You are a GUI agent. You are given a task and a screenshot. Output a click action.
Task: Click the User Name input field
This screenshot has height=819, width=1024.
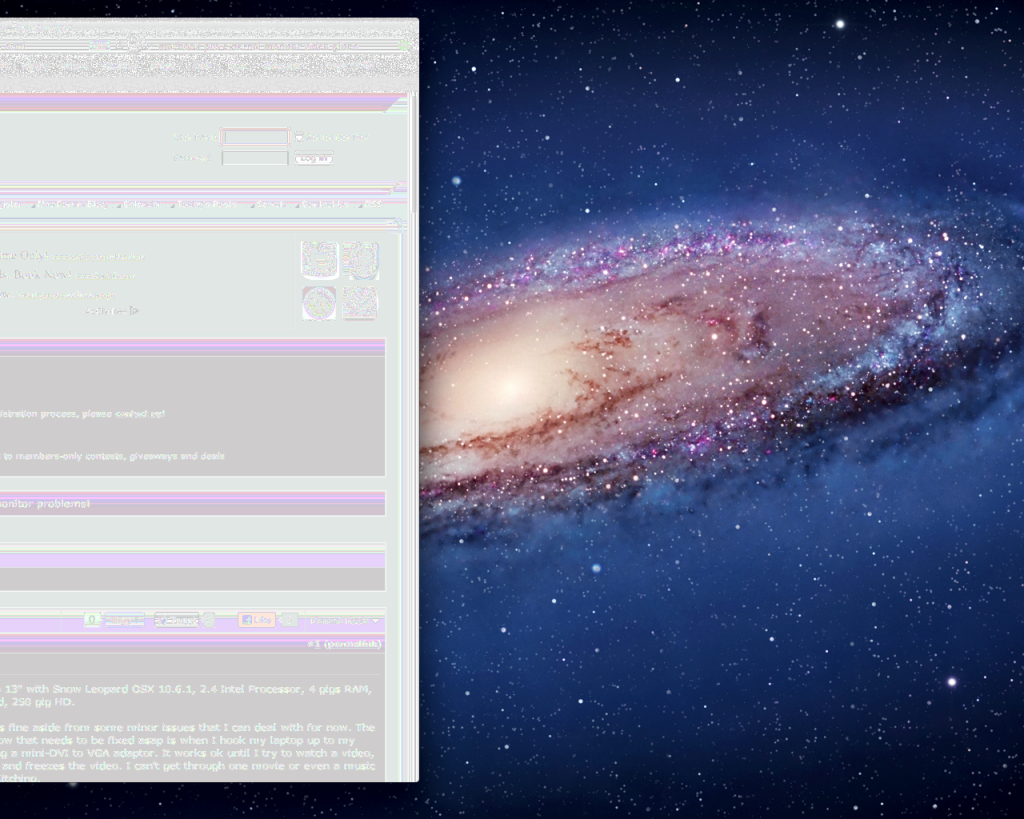click(255, 136)
